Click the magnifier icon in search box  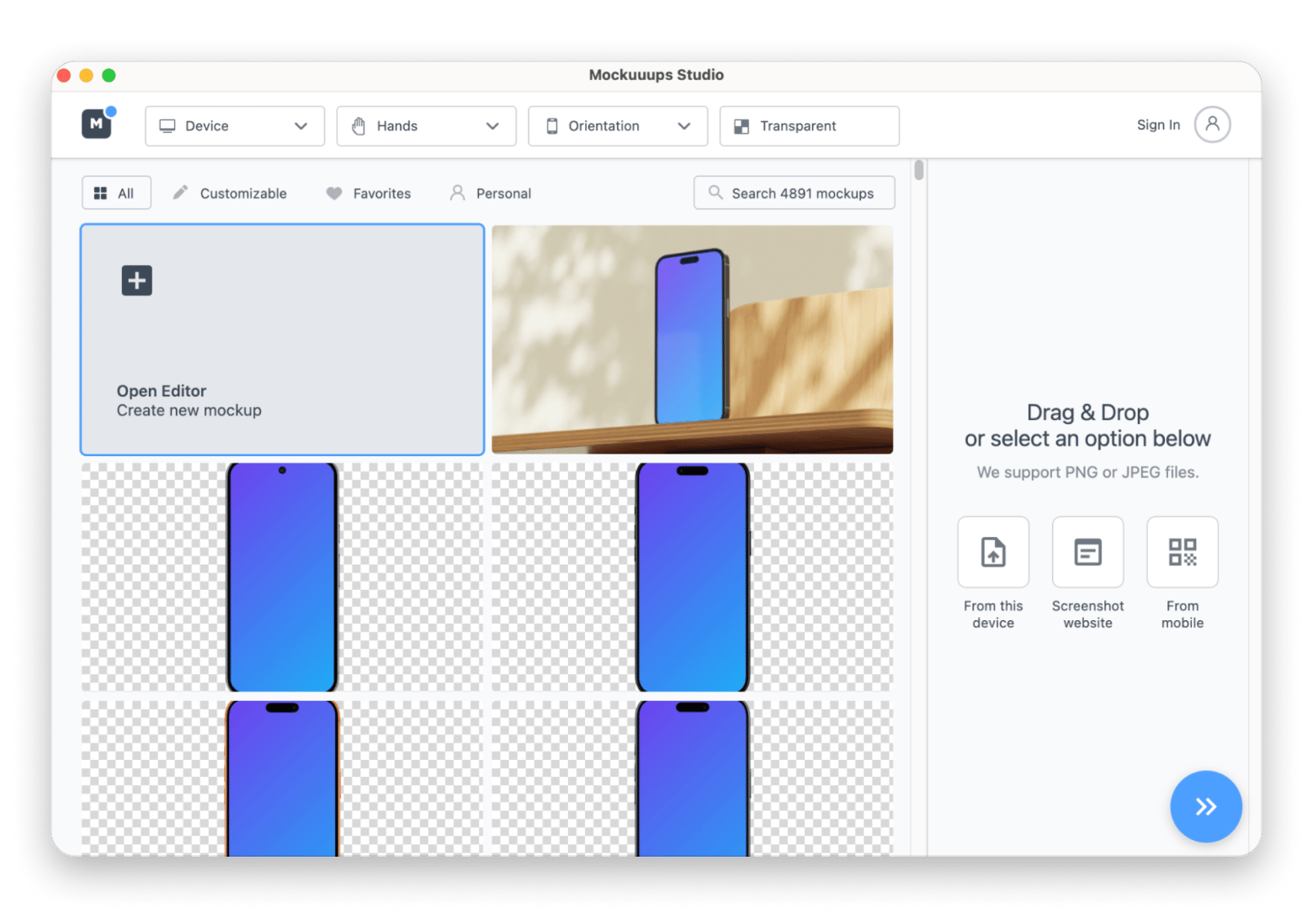pyautogui.click(x=715, y=193)
